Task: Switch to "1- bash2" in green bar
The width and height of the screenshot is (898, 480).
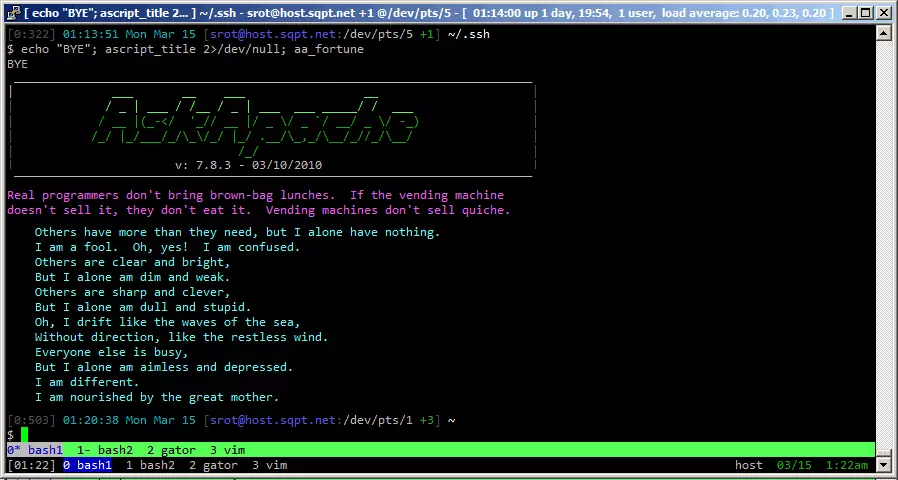Action: pyautogui.click(x=105, y=451)
